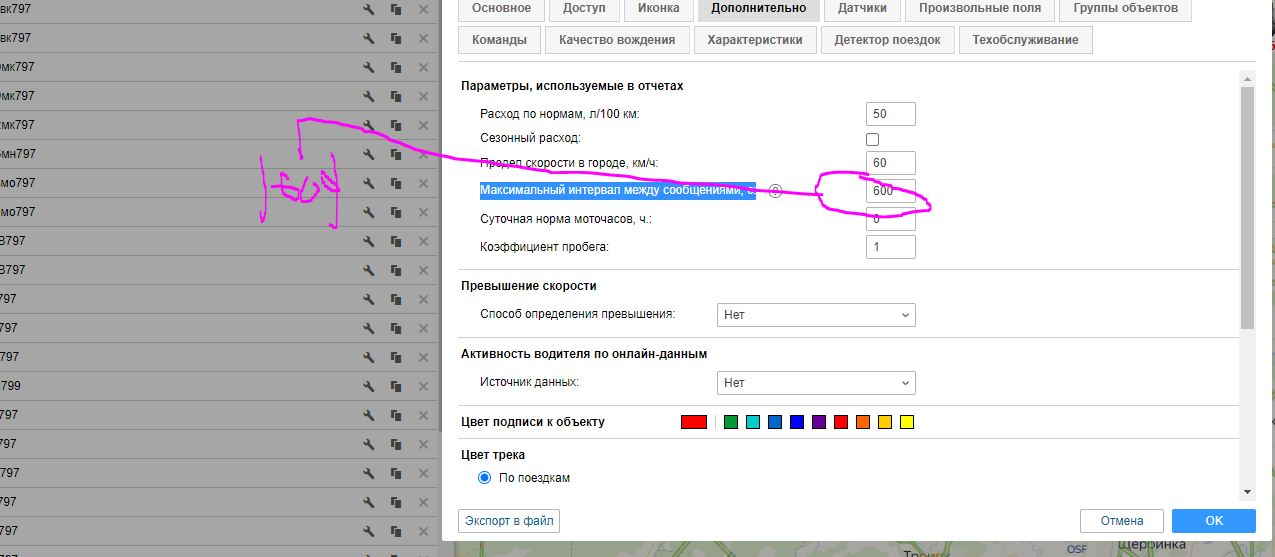
Task: Confirm the dialog with the OK button
Action: [1213, 521]
